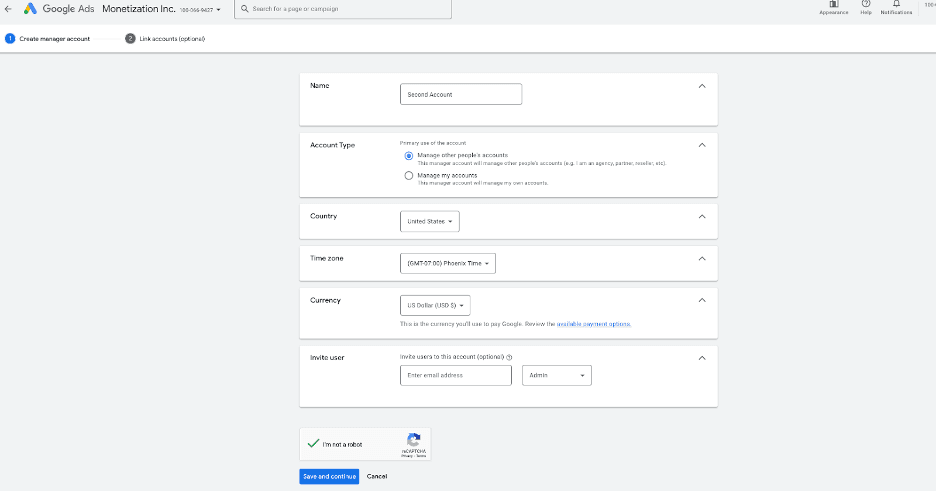936x492 pixels.
Task: Open available payment options link
Action: tap(594, 324)
